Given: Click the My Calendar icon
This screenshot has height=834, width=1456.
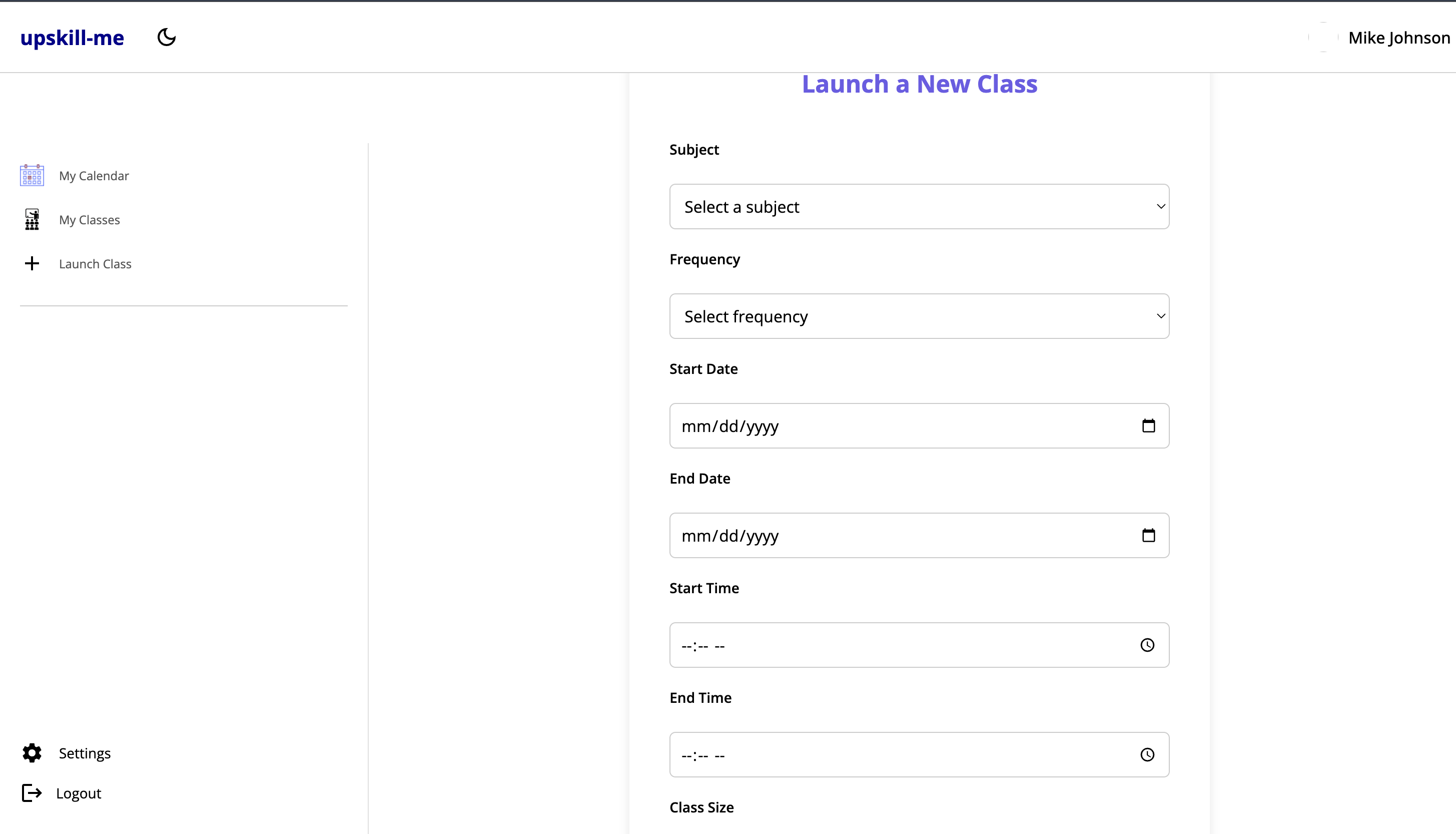Looking at the screenshot, I should tap(32, 175).
